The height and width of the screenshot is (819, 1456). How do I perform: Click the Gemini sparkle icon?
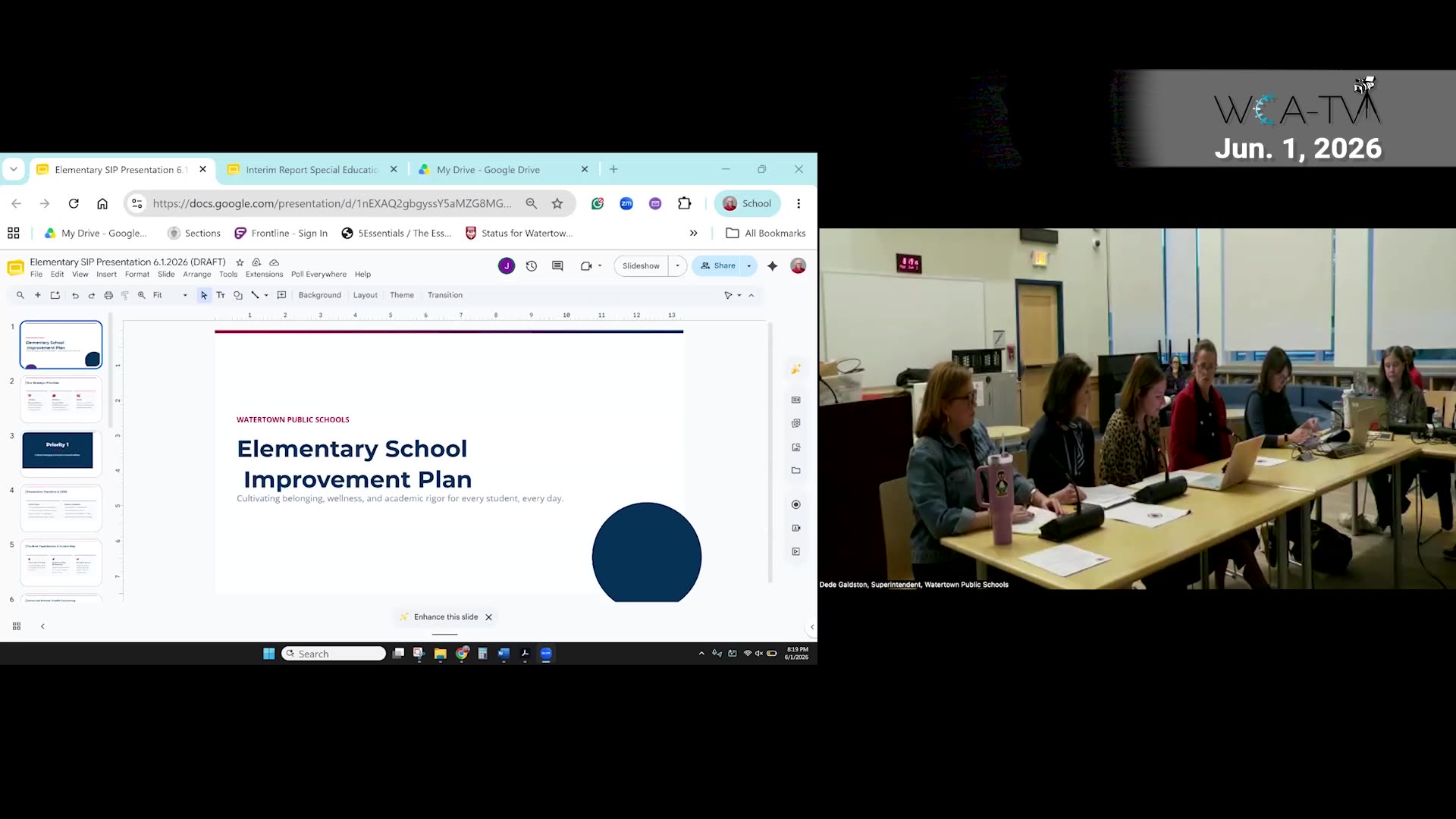[772, 265]
